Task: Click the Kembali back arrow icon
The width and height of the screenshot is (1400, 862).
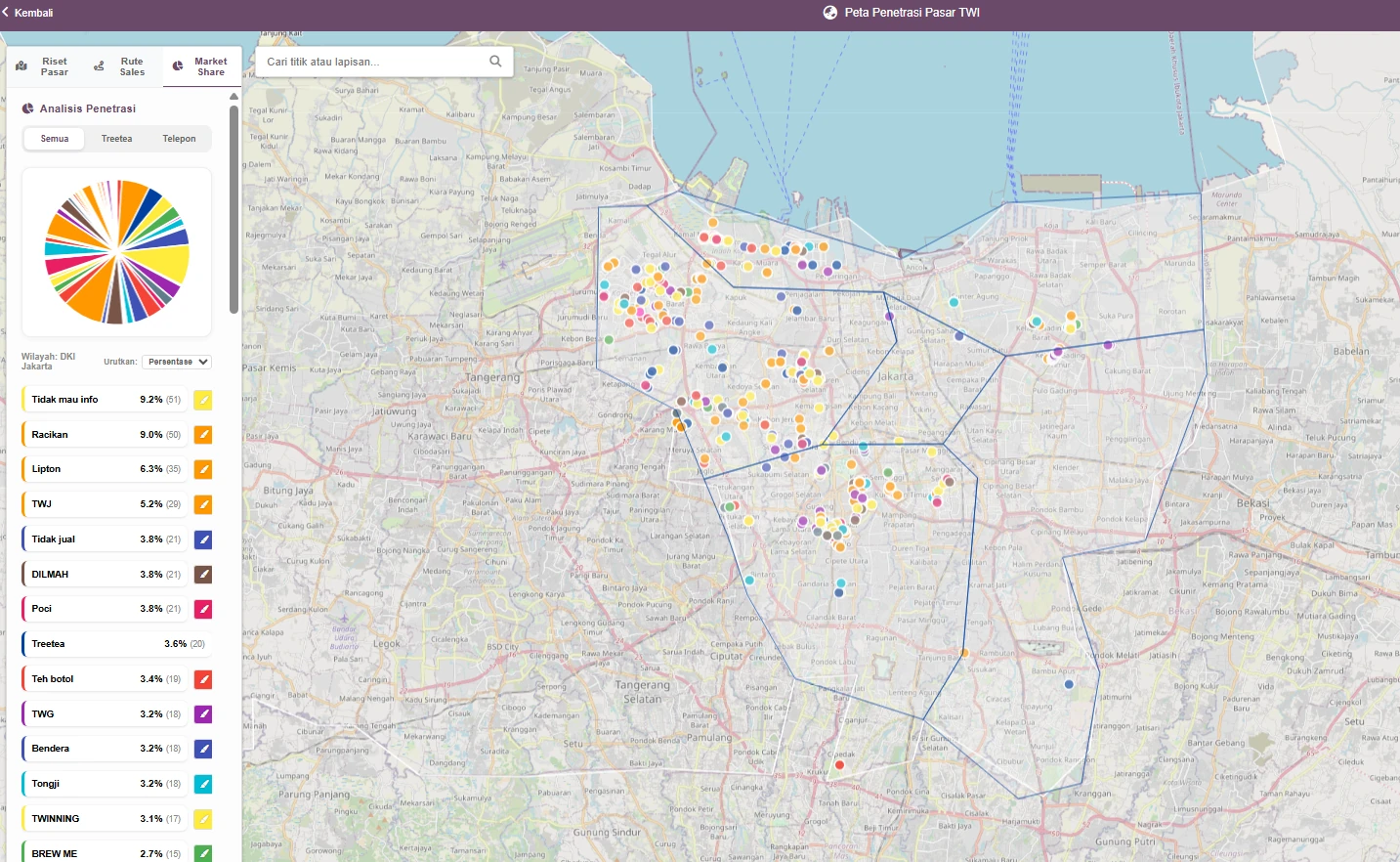Action: pyautogui.click(x=6, y=13)
